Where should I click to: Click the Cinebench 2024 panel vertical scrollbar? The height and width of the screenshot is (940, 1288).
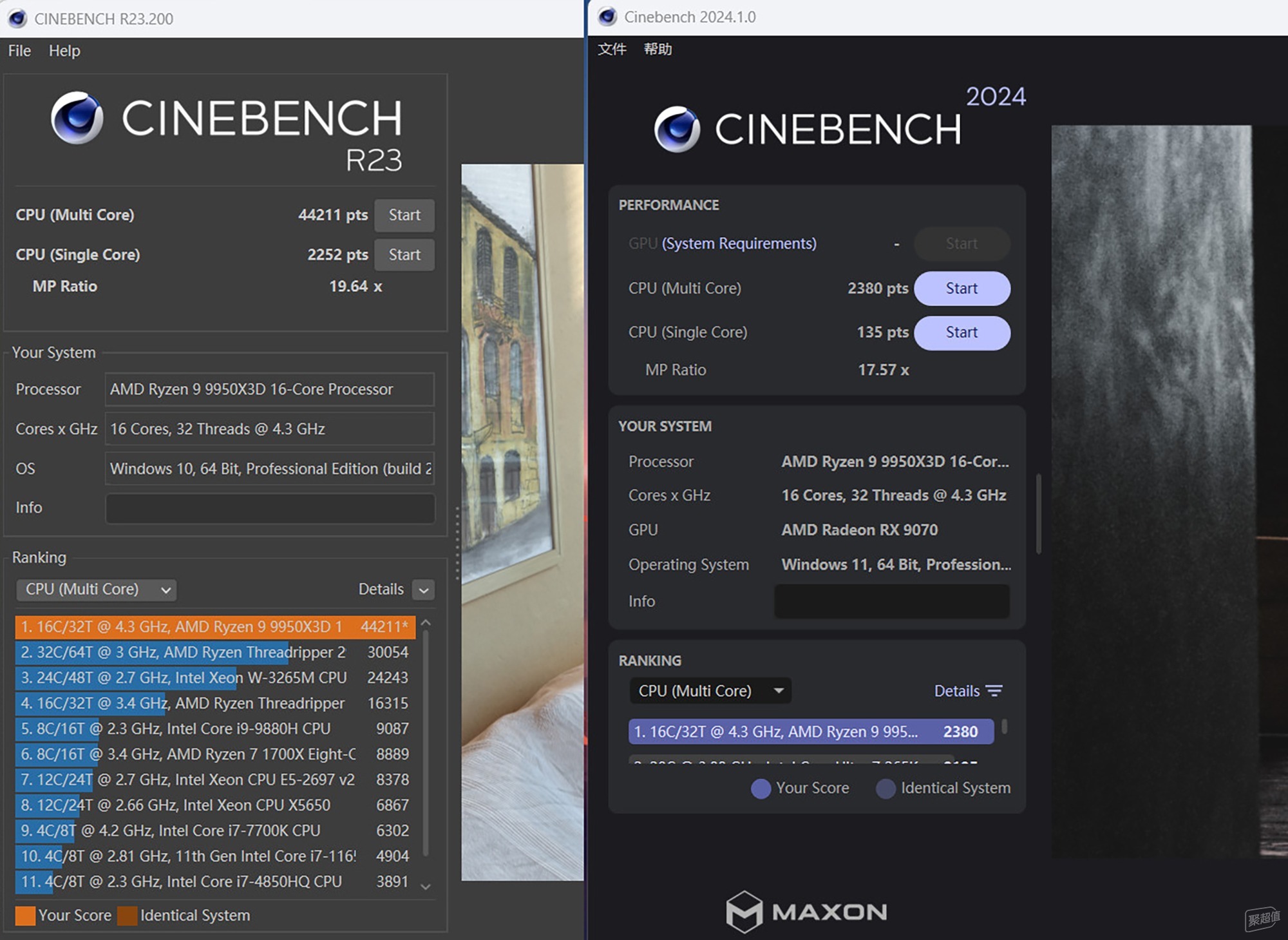(x=1039, y=513)
